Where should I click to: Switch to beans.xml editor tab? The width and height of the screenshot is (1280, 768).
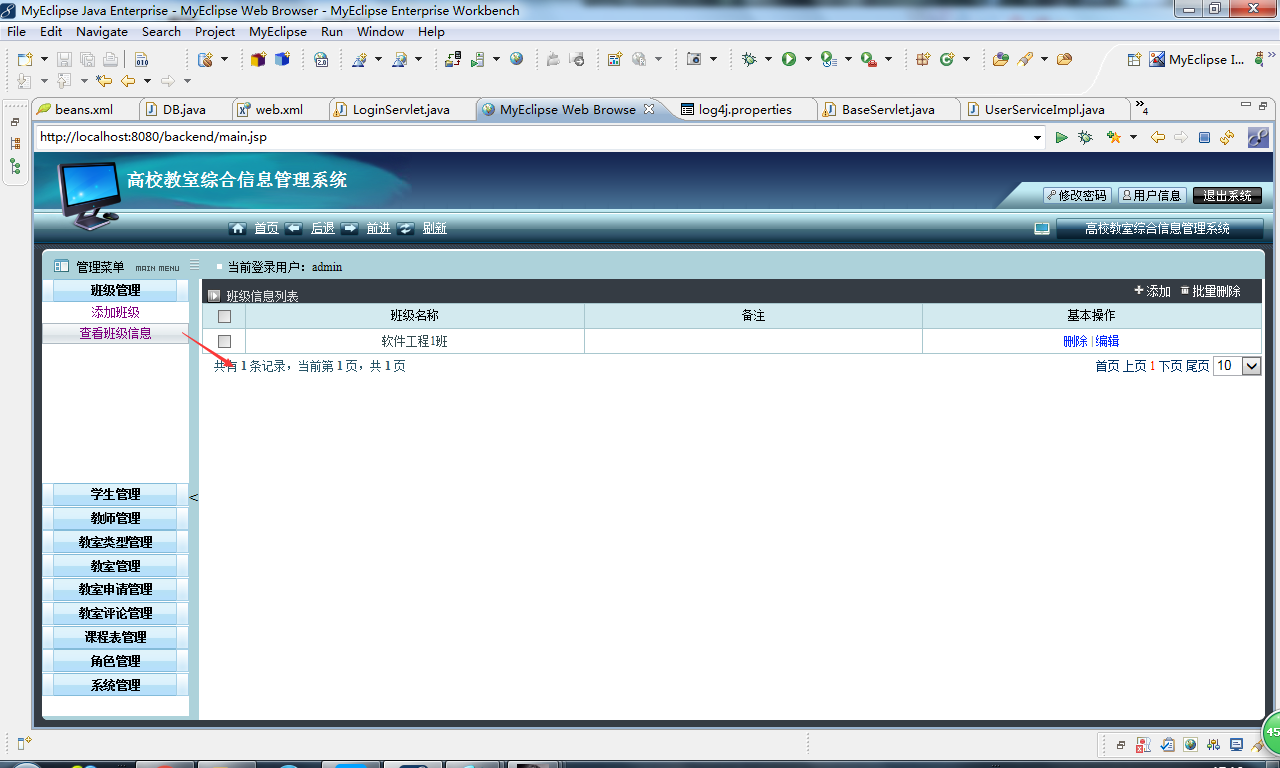click(83, 110)
